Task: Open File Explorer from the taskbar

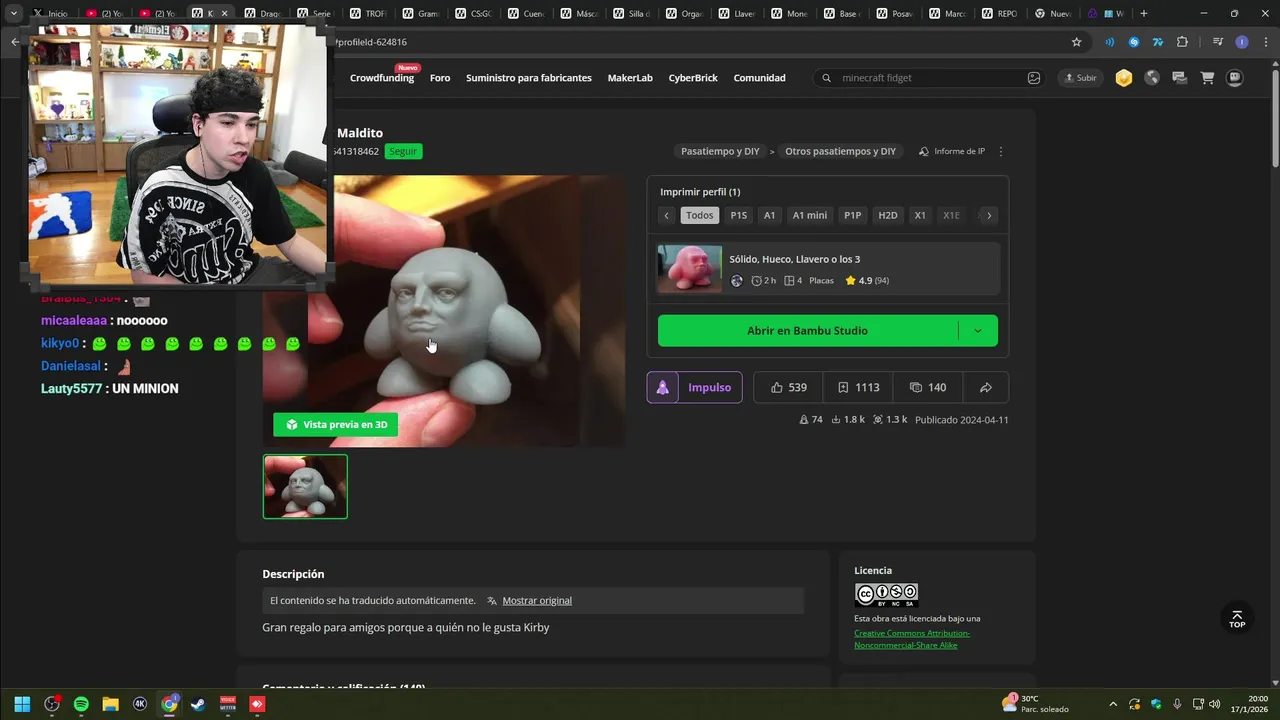Action: click(x=110, y=704)
